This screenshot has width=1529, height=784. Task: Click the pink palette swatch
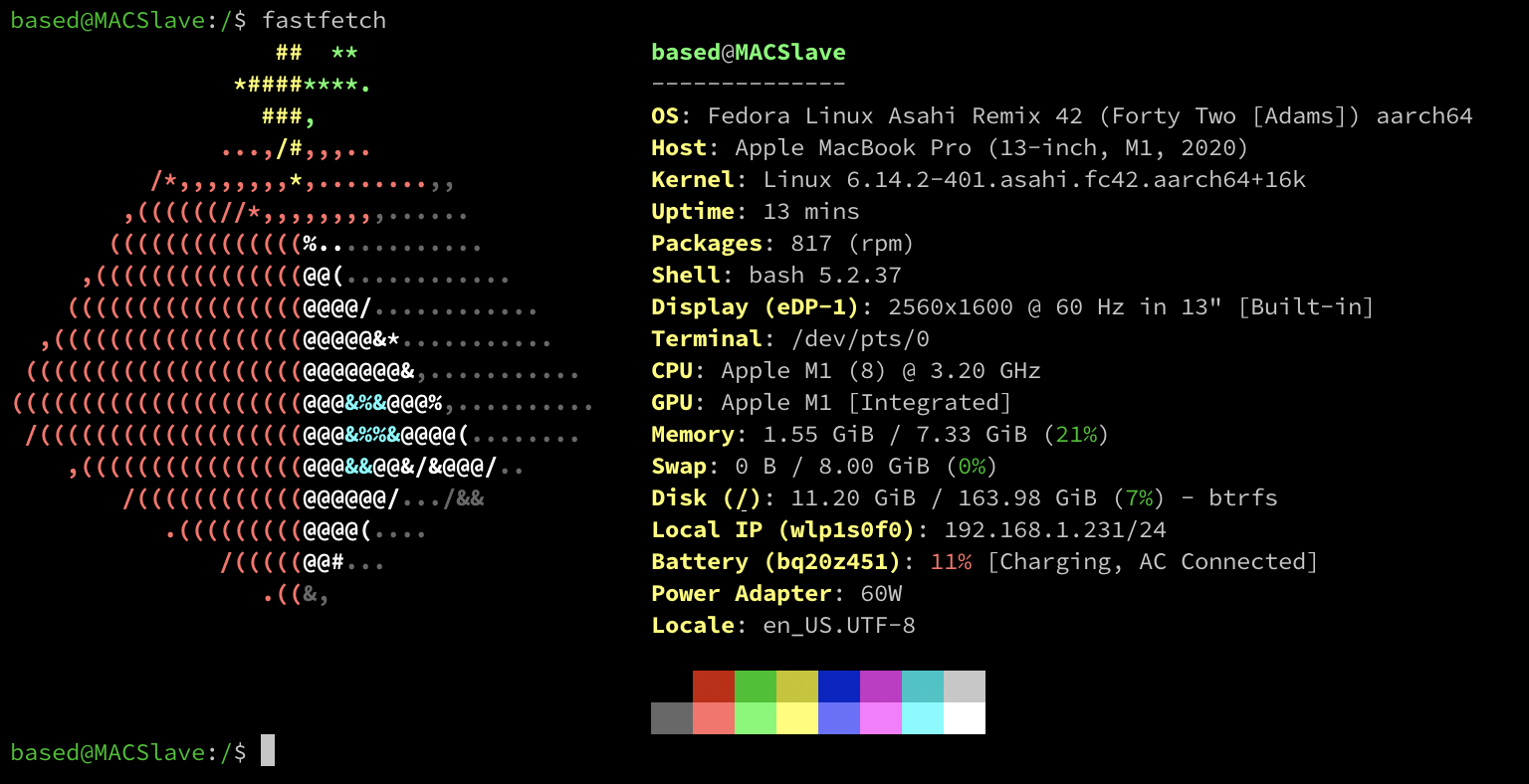click(880, 718)
